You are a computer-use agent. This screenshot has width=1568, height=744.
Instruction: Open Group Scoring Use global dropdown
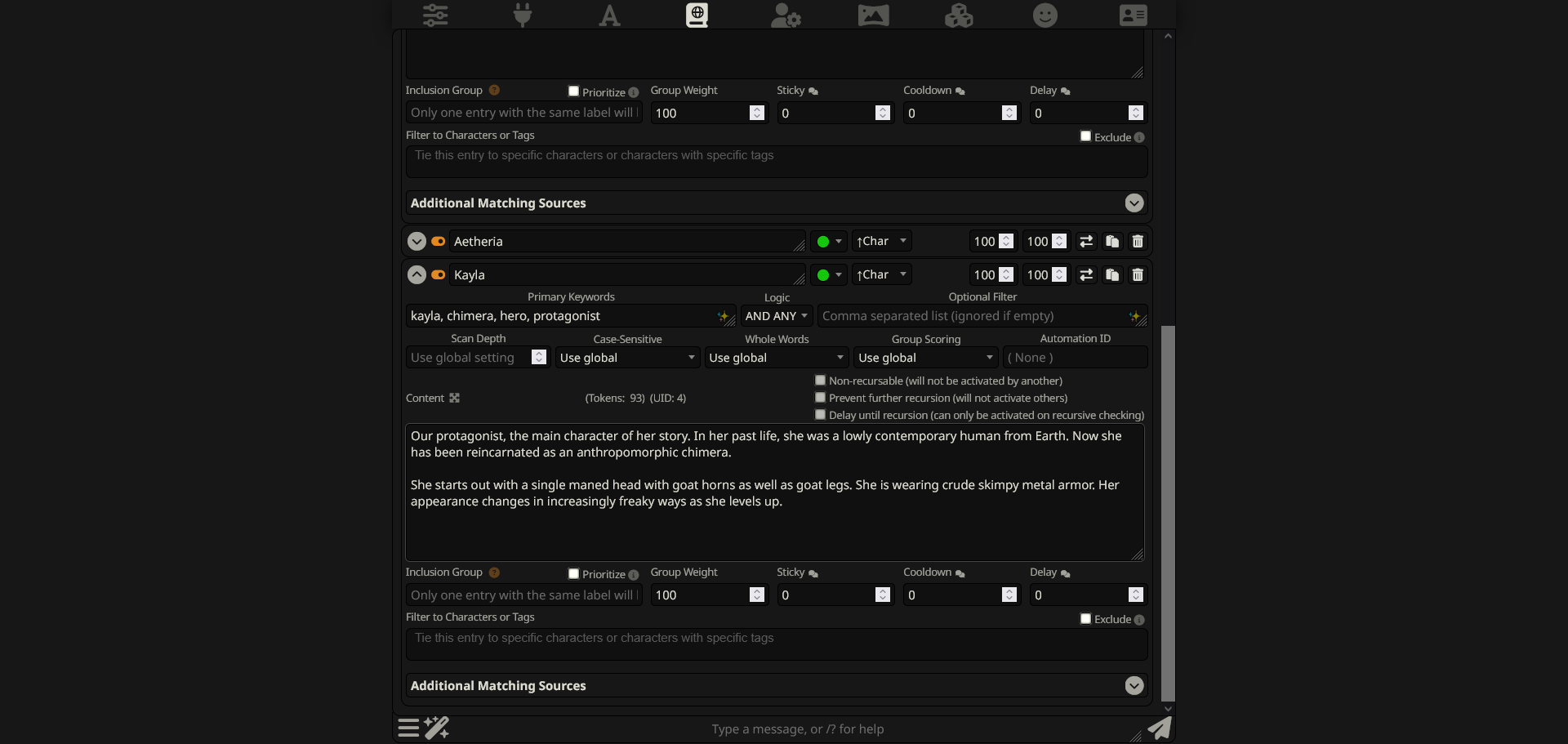[926, 358]
